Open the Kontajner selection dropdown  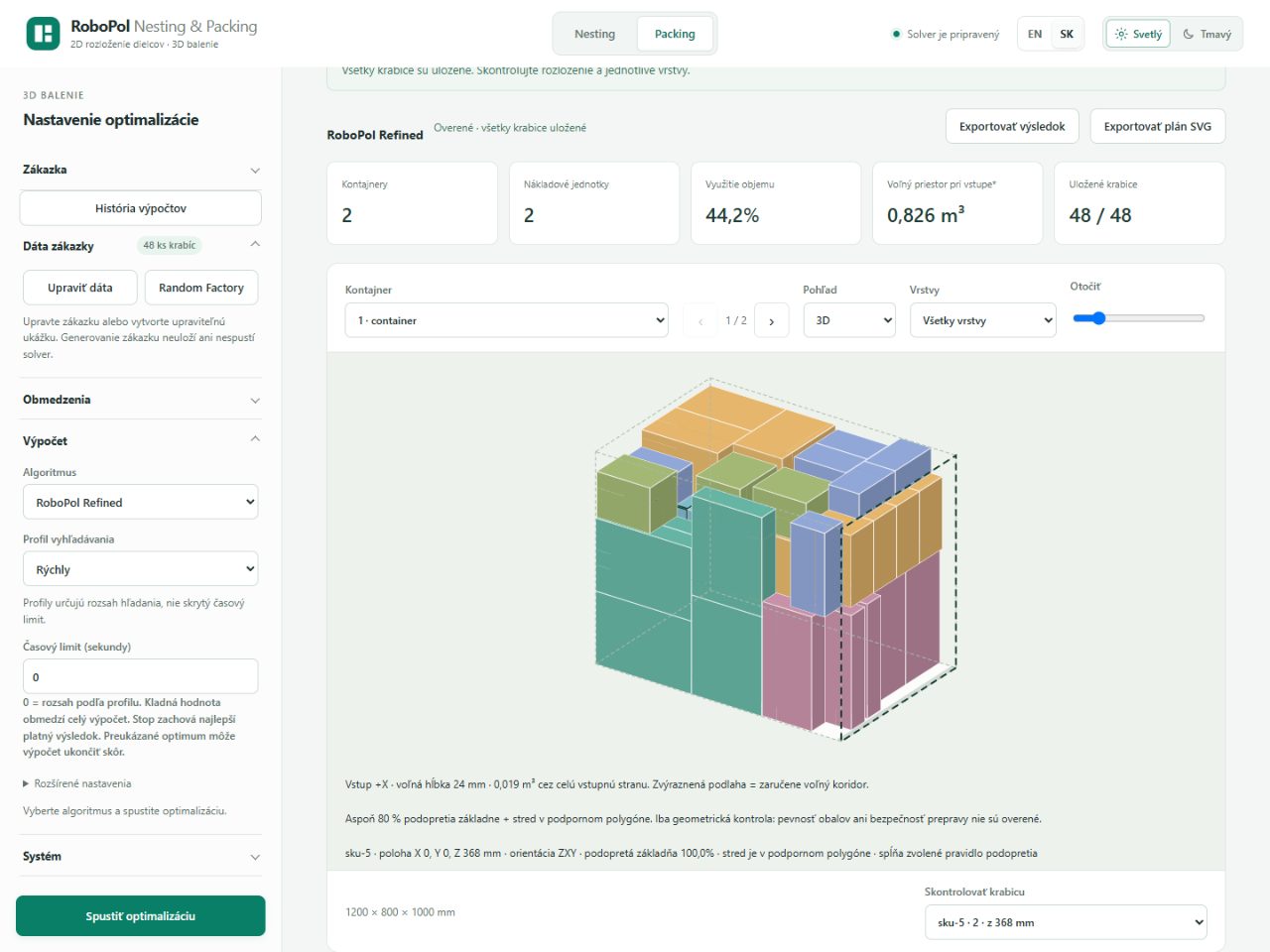506,320
